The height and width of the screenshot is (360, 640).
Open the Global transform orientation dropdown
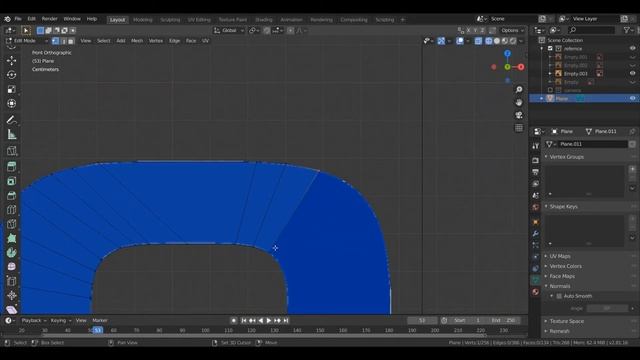coord(229,30)
